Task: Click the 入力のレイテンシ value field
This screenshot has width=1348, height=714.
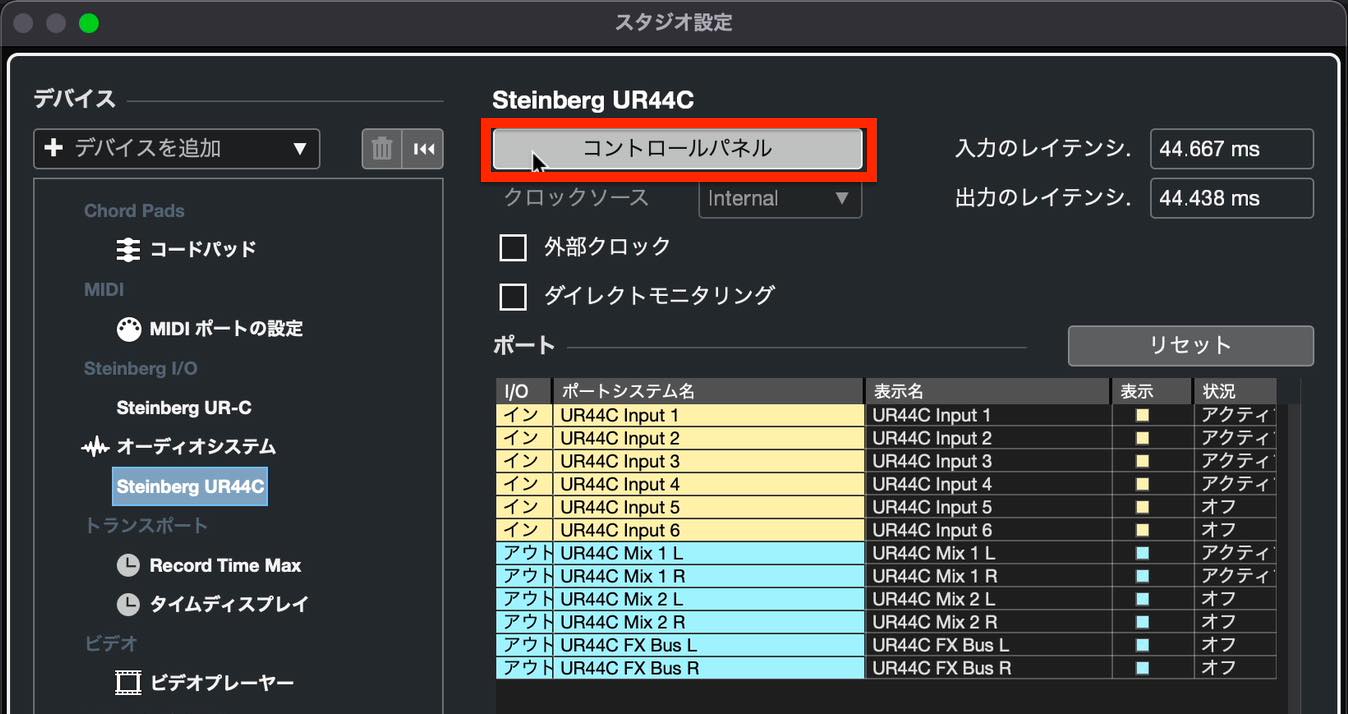Action: [1231, 149]
